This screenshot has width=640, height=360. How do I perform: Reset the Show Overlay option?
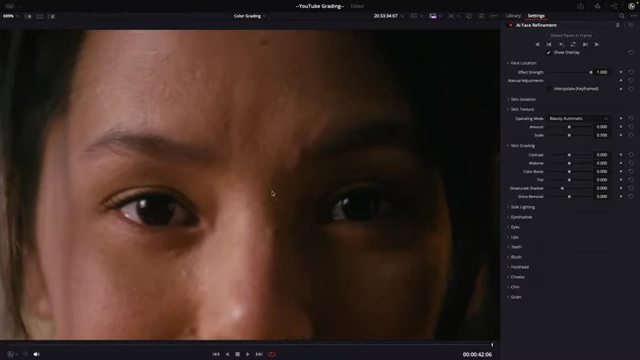click(x=631, y=53)
